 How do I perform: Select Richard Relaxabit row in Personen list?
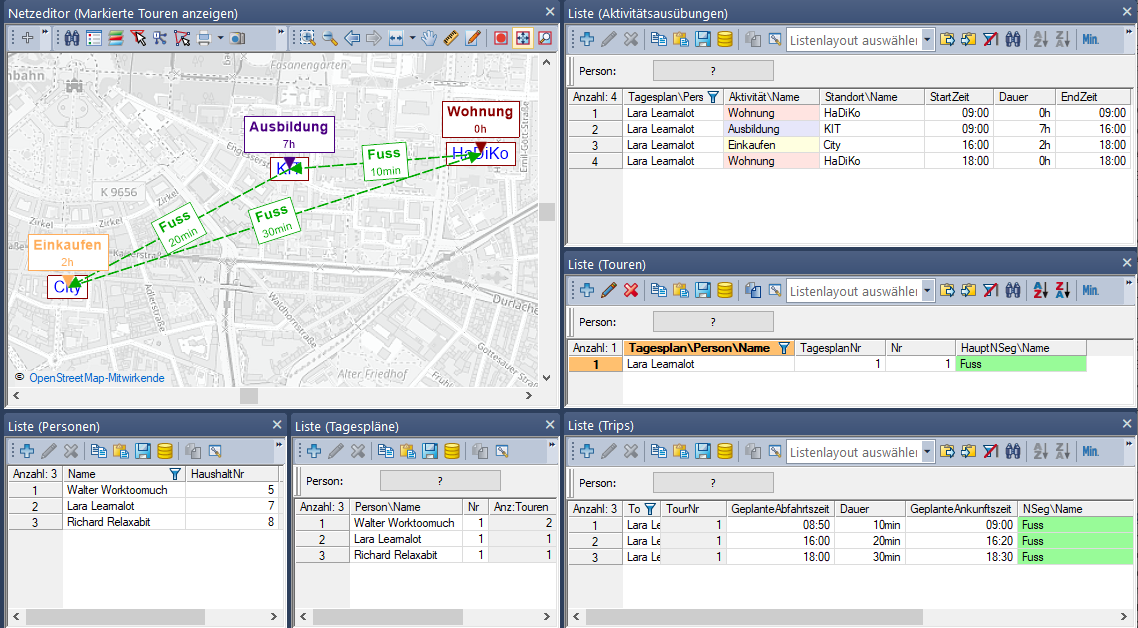click(108, 521)
